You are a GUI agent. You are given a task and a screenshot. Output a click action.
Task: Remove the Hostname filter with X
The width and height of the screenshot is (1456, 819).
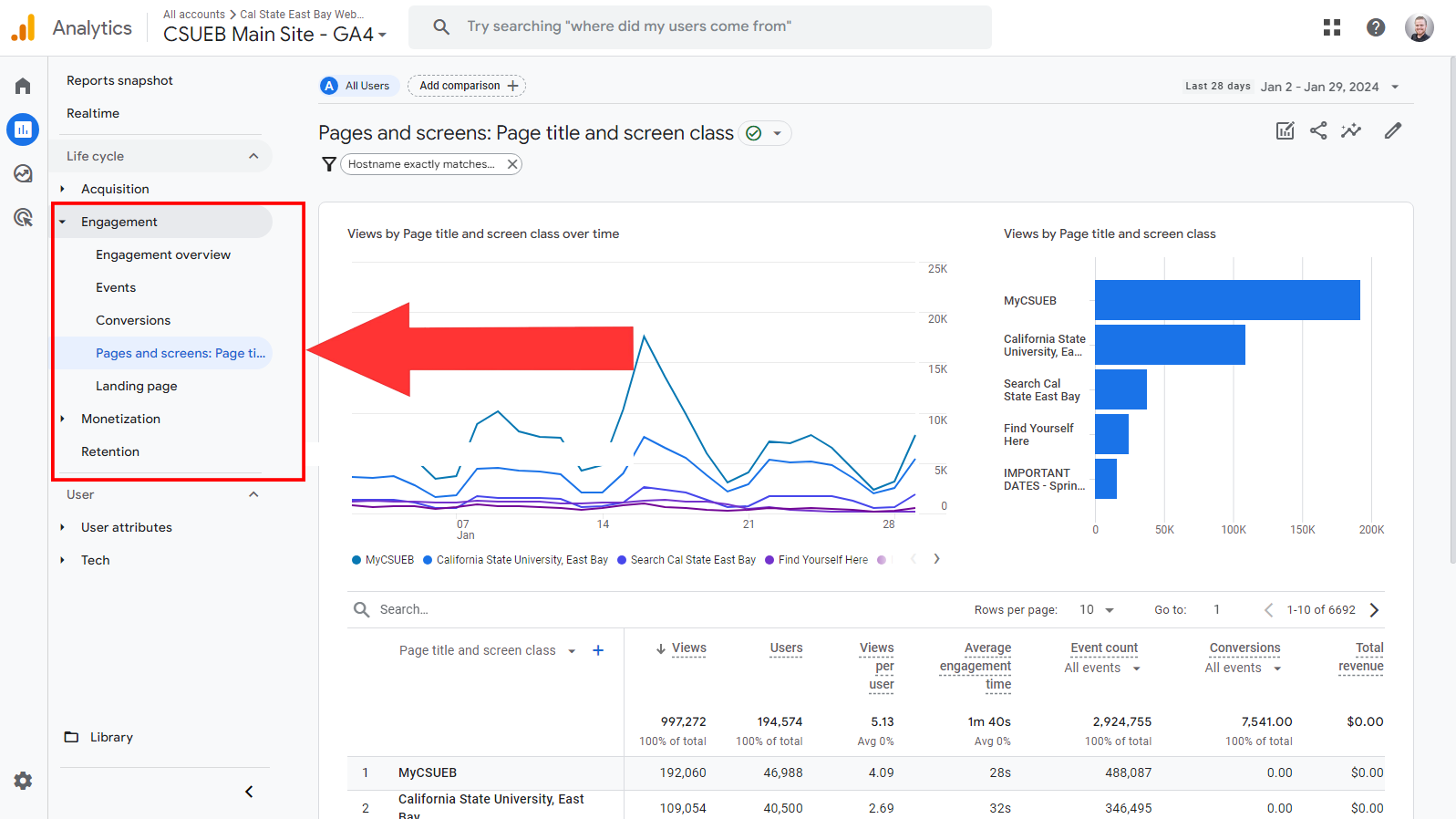[512, 164]
